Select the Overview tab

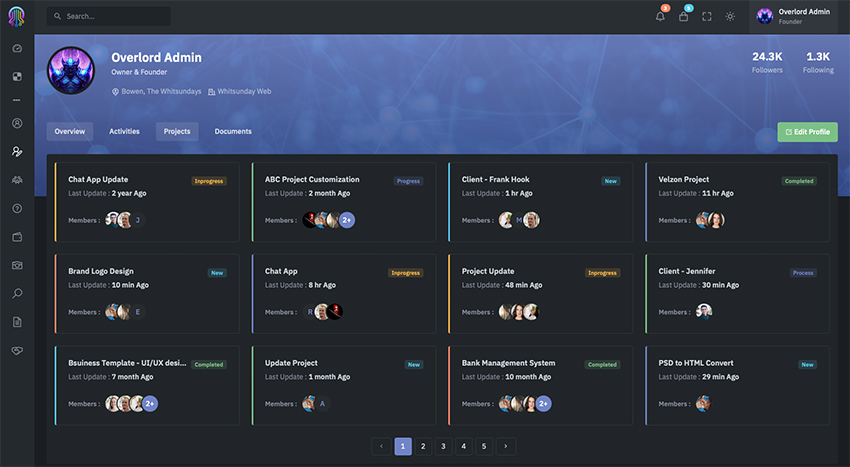click(69, 131)
